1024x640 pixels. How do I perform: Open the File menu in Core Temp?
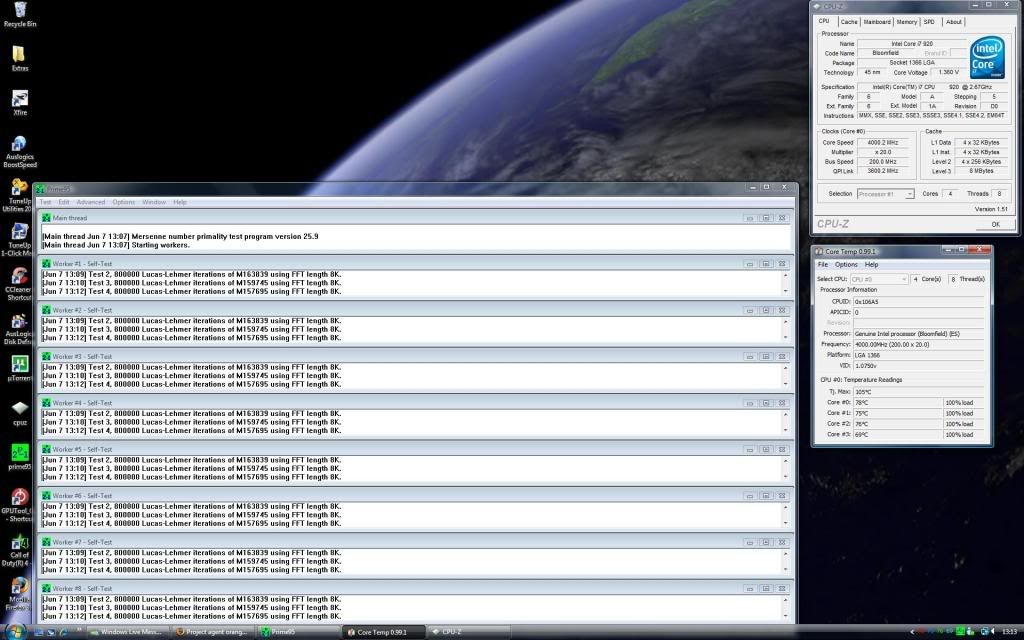[x=823, y=265]
